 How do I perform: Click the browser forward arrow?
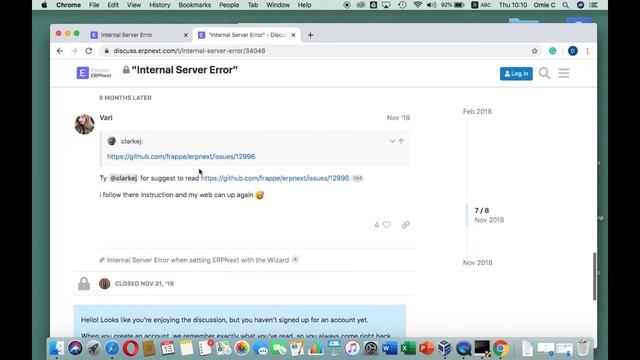[74, 51]
